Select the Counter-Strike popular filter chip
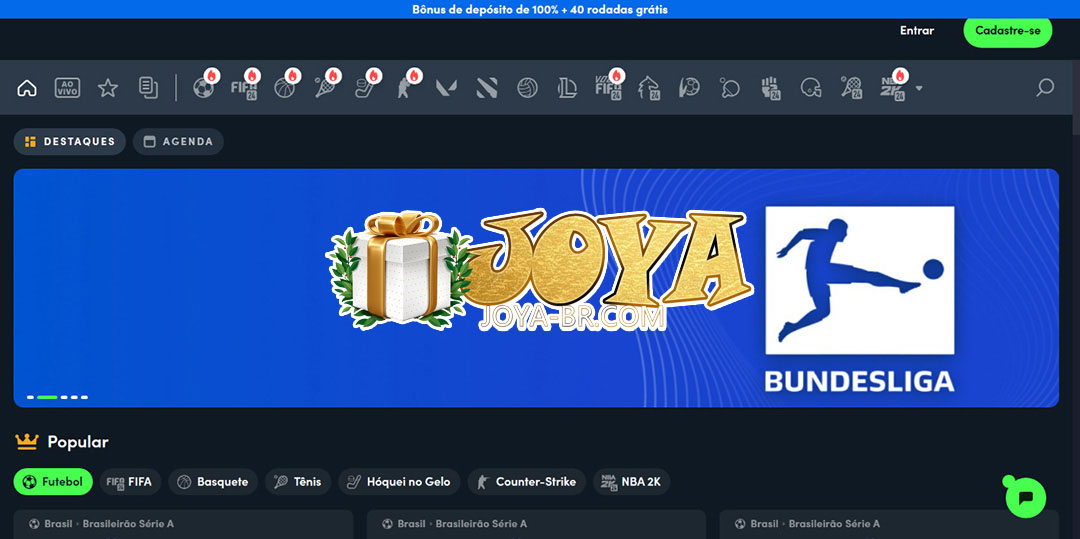This screenshot has height=539, width=1080. click(527, 482)
